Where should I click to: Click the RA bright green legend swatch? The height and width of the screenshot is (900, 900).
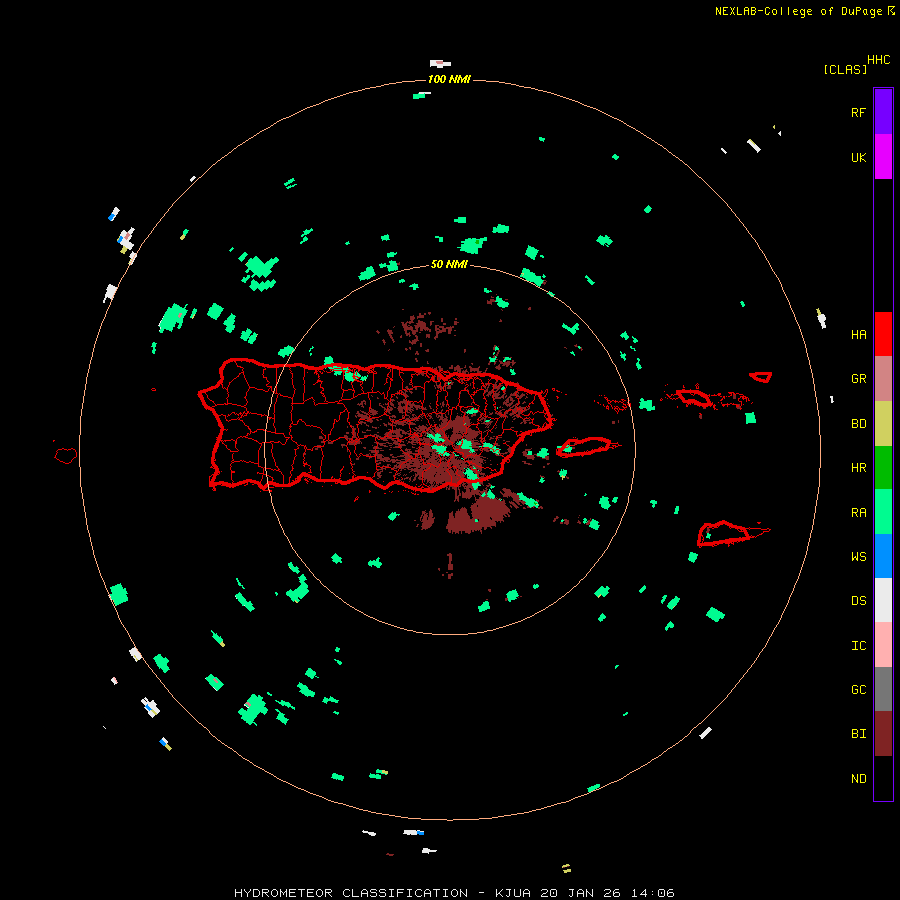click(883, 512)
